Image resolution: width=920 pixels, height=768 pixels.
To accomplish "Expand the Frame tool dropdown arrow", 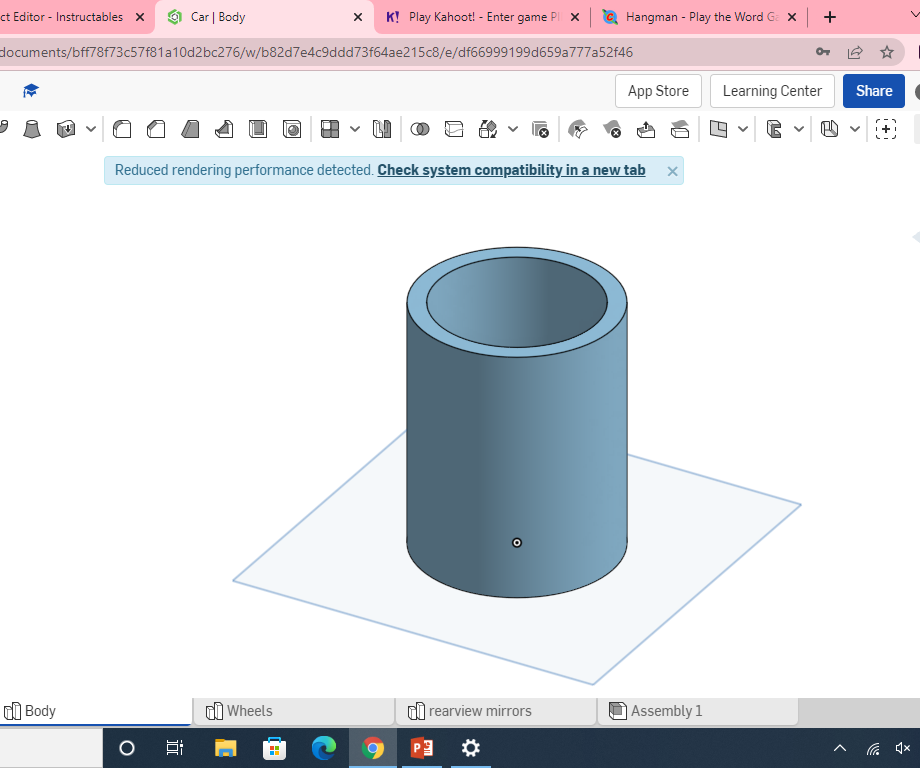I will (799, 129).
